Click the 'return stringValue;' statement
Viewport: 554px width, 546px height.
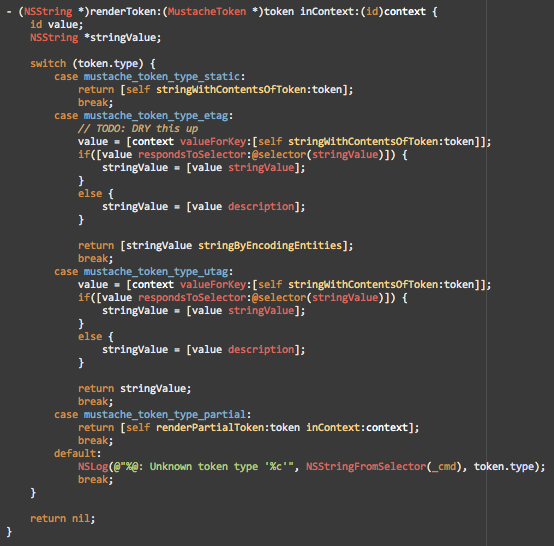tap(135, 389)
